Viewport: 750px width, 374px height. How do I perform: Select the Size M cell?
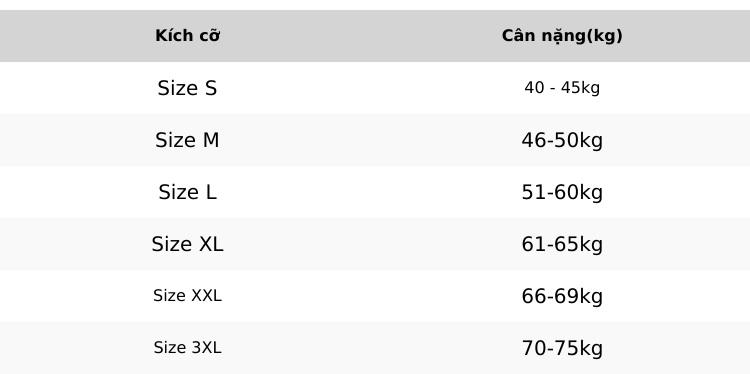[188, 140]
